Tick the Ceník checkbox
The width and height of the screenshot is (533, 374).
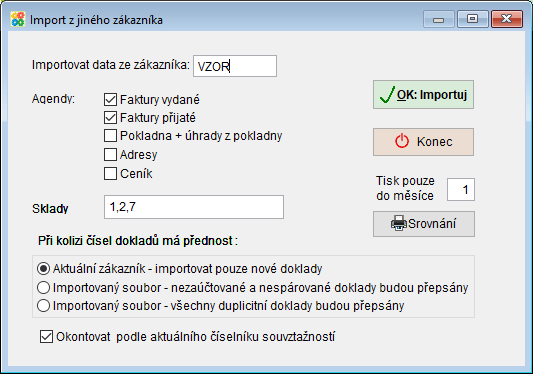110,173
